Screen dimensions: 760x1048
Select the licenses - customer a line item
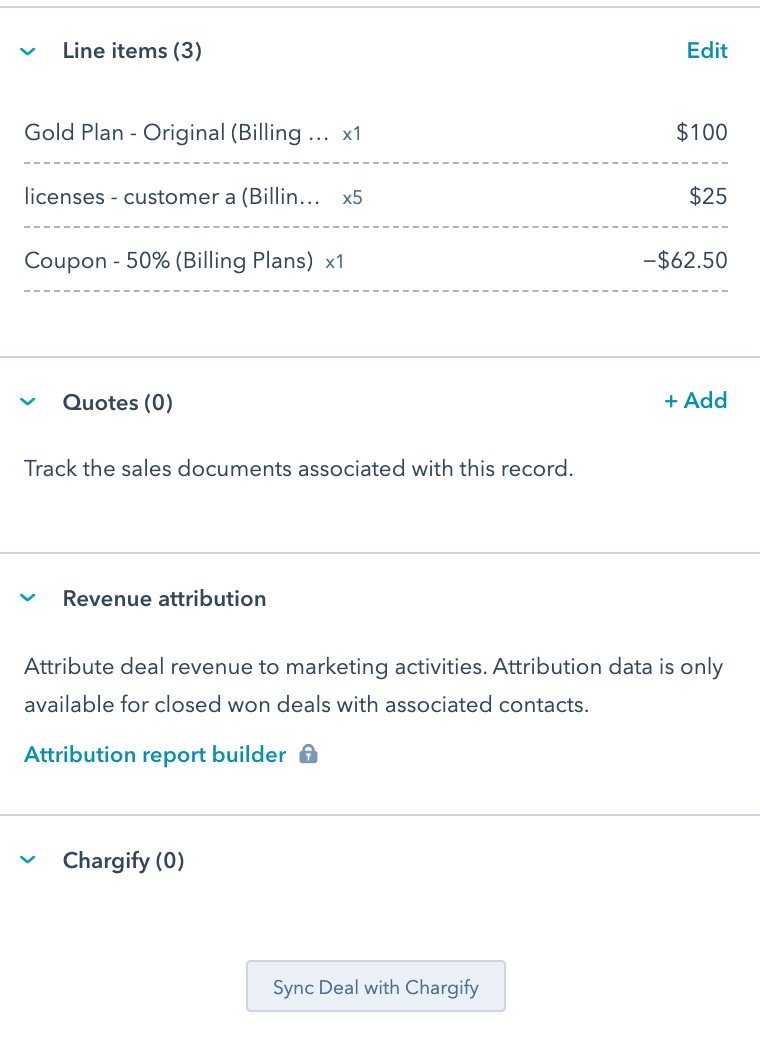click(172, 197)
